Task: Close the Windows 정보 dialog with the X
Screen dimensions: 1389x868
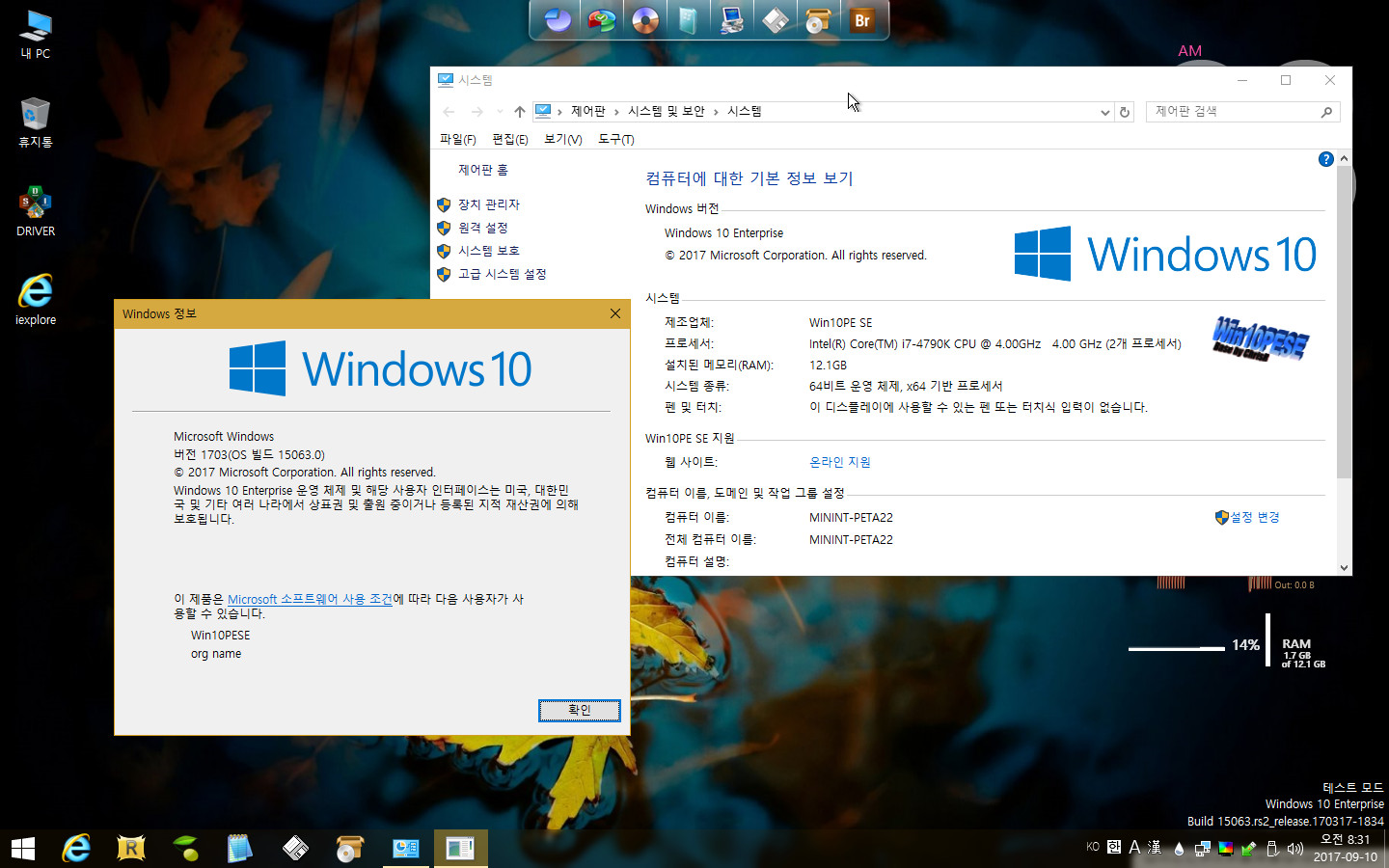Action: point(615,313)
